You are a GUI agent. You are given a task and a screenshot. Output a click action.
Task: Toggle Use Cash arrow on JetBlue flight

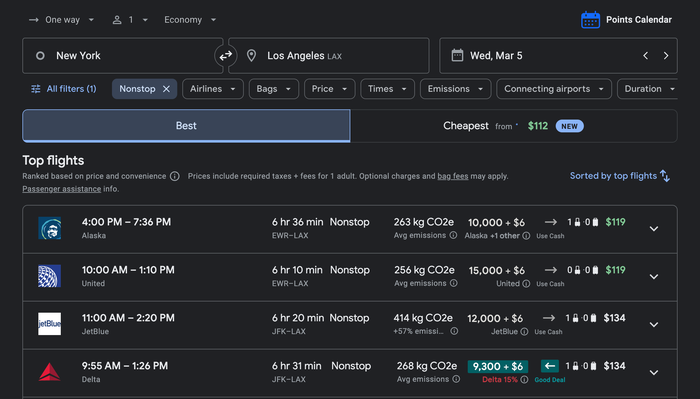click(549, 318)
